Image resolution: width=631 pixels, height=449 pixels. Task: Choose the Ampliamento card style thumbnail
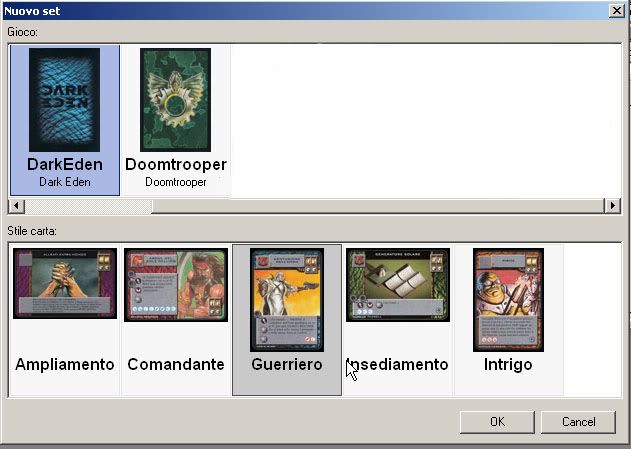pyautogui.click(x=65, y=283)
